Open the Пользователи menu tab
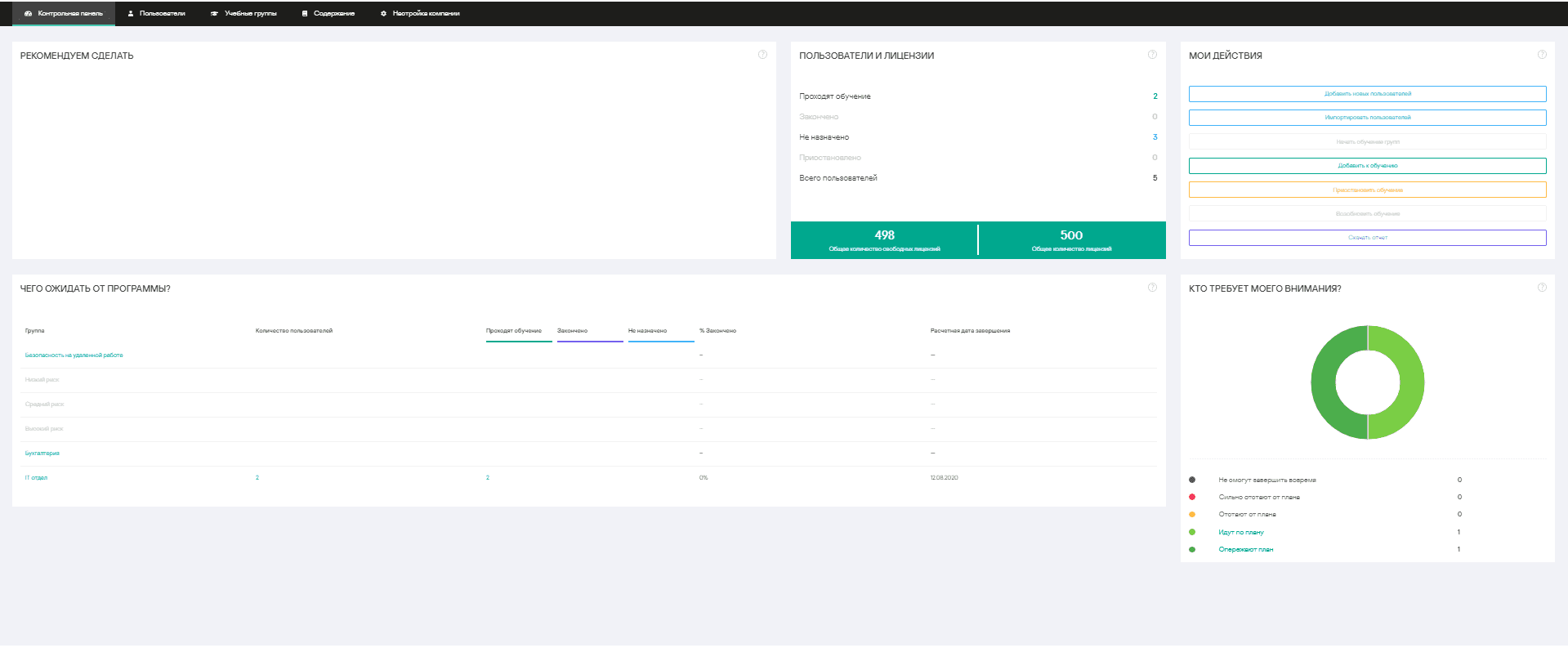 tap(156, 13)
